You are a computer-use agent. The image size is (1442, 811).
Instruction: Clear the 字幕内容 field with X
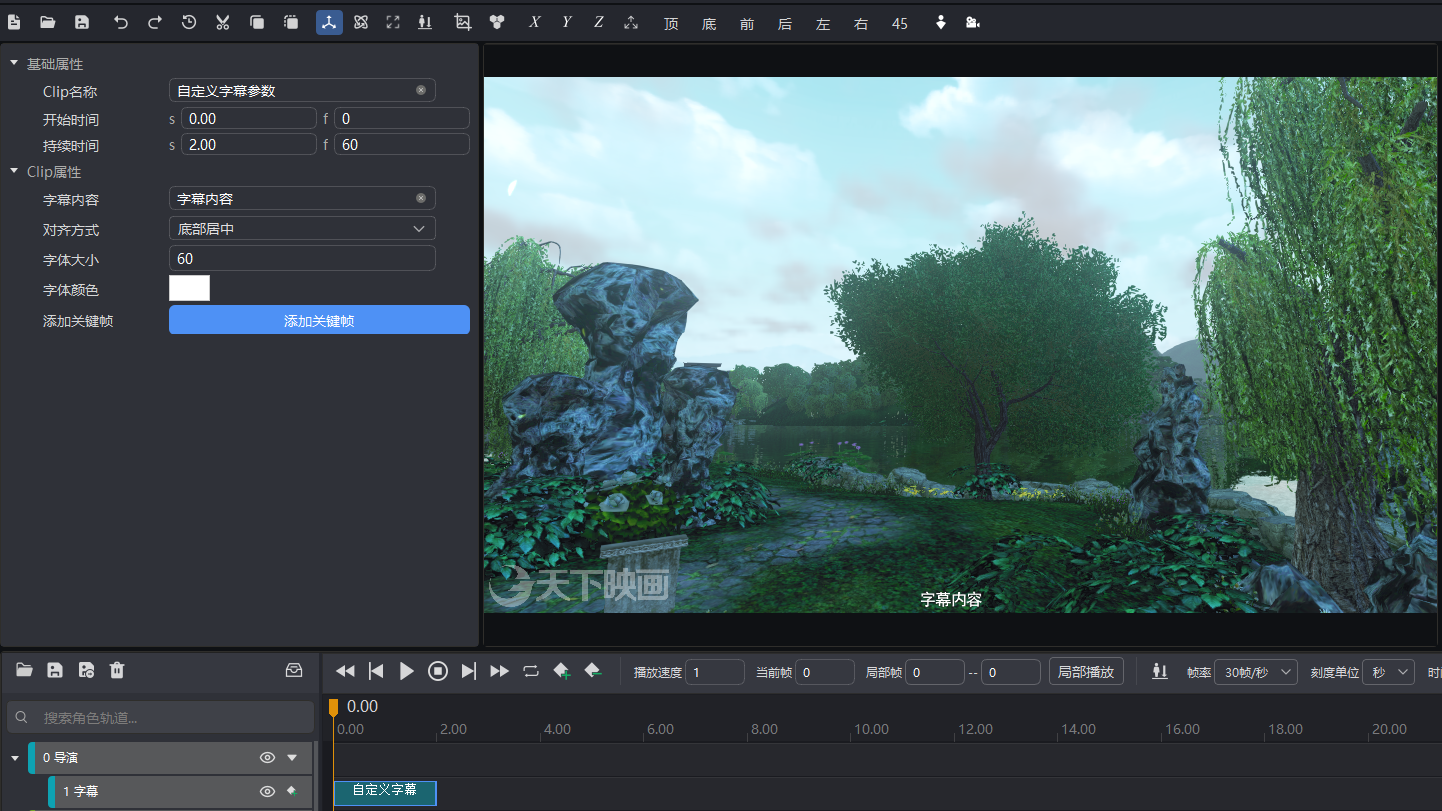click(x=421, y=198)
